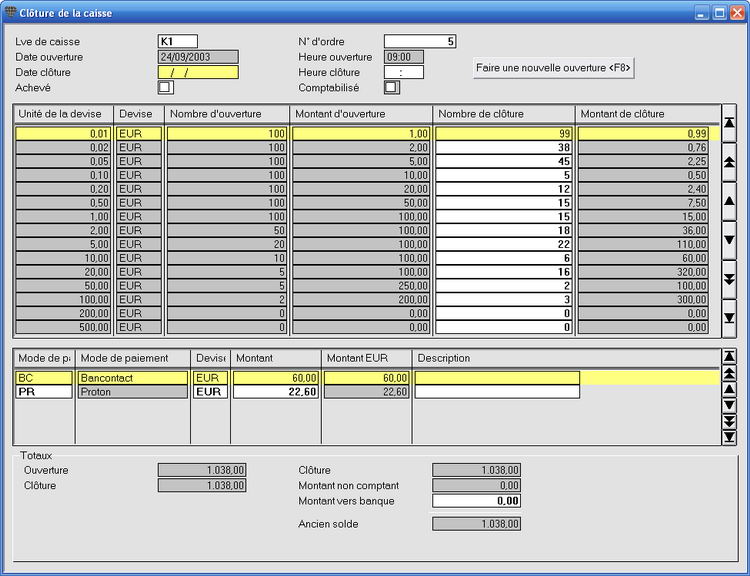This screenshot has width=750, height=576.
Task: Click Nombre de clôture cell for 50,00 EUR
Action: [504, 286]
